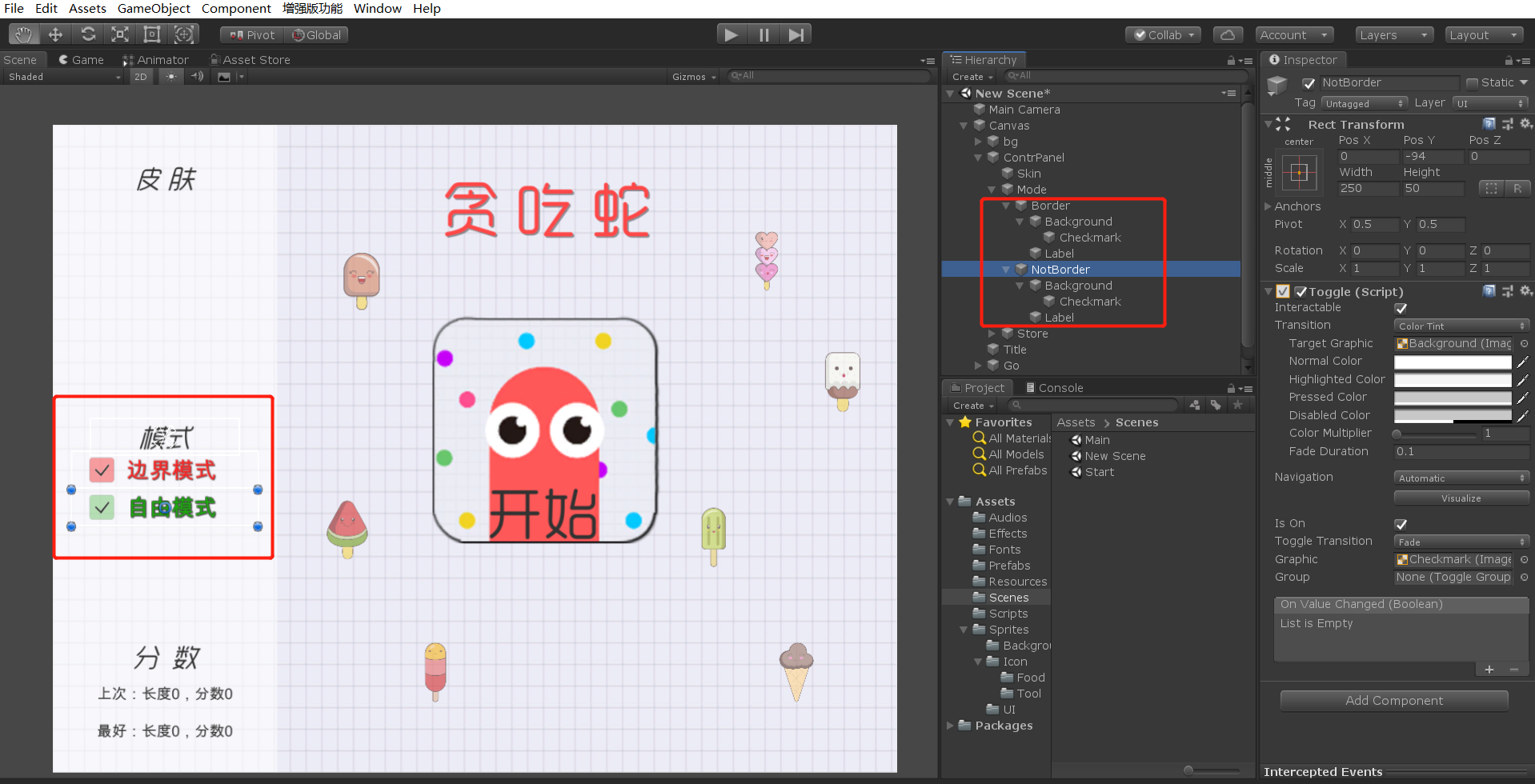Toggle scene audio icon
1535x784 pixels.
pyautogui.click(x=197, y=77)
